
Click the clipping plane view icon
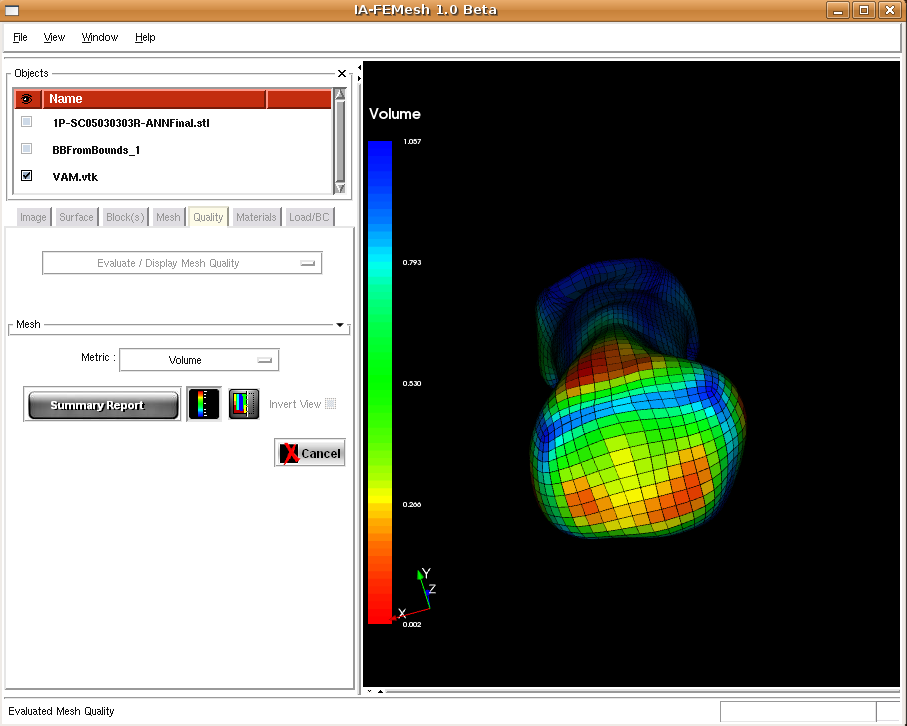tap(244, 404)
